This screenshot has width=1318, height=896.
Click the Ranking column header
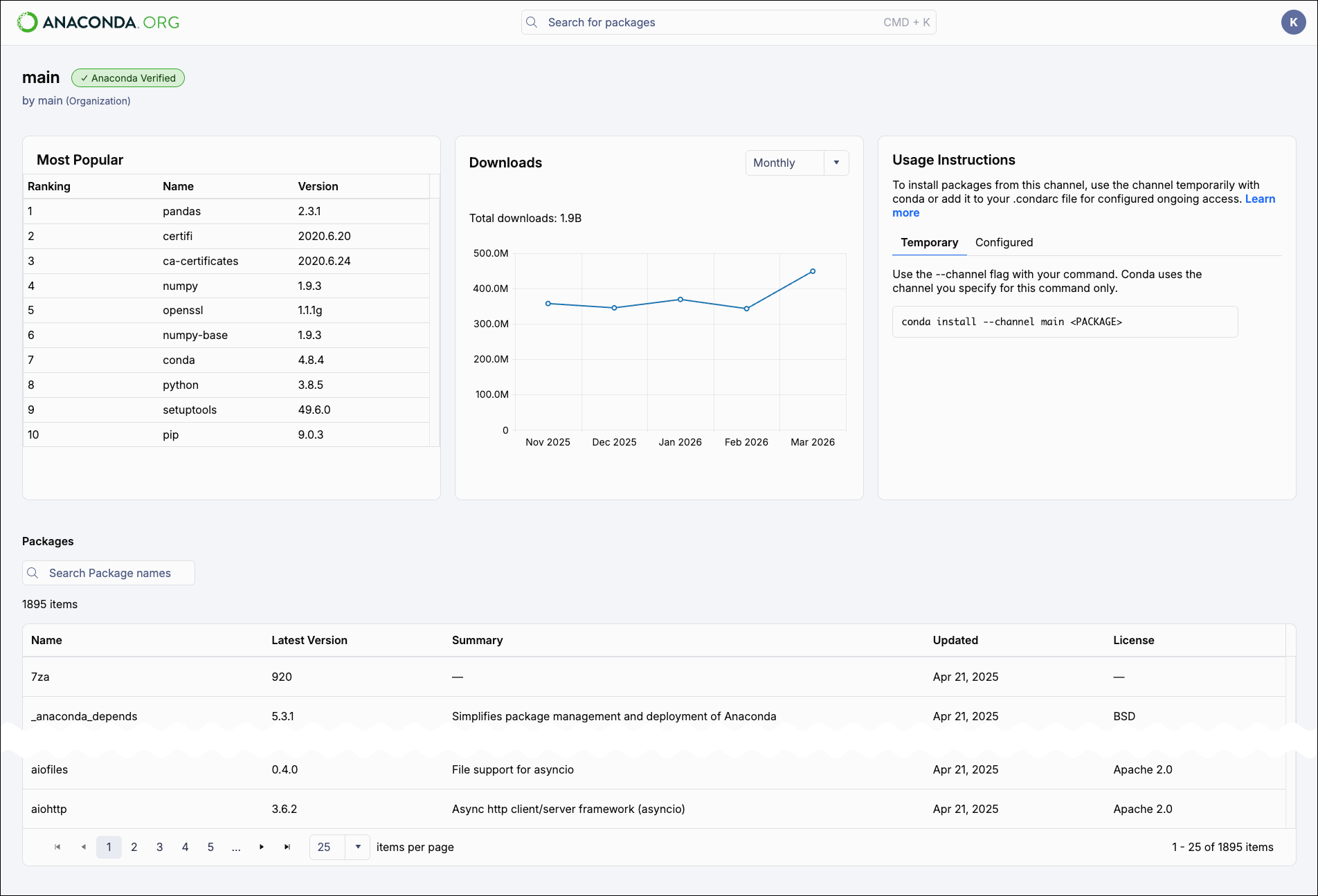click(49, 186)
